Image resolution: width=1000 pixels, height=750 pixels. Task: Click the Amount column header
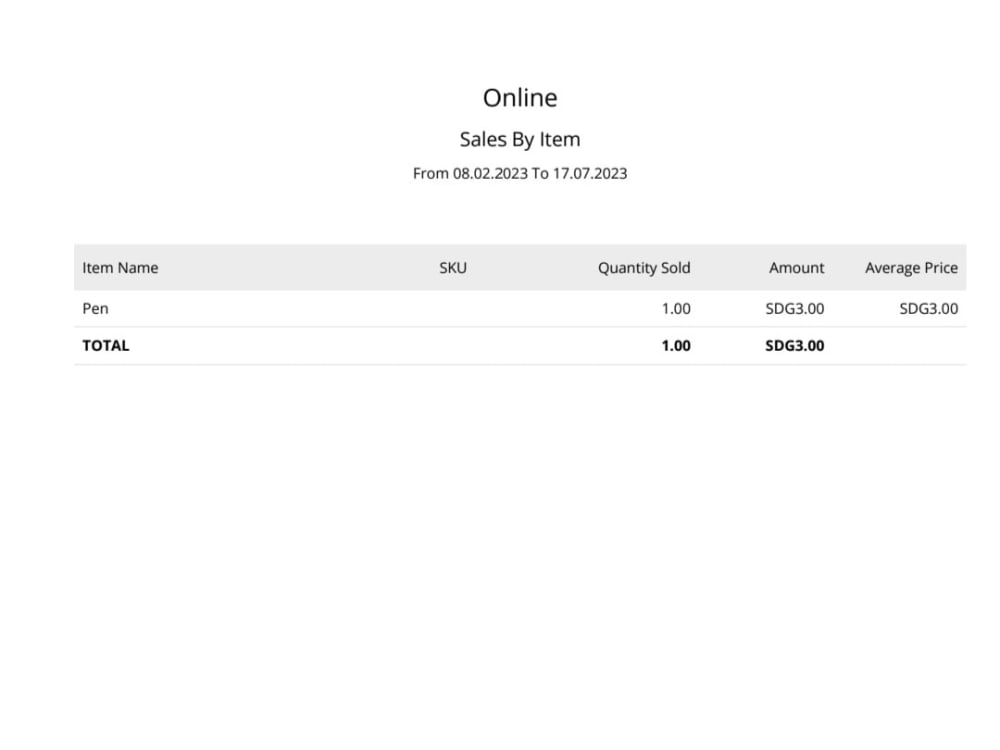tap(797, 268)
